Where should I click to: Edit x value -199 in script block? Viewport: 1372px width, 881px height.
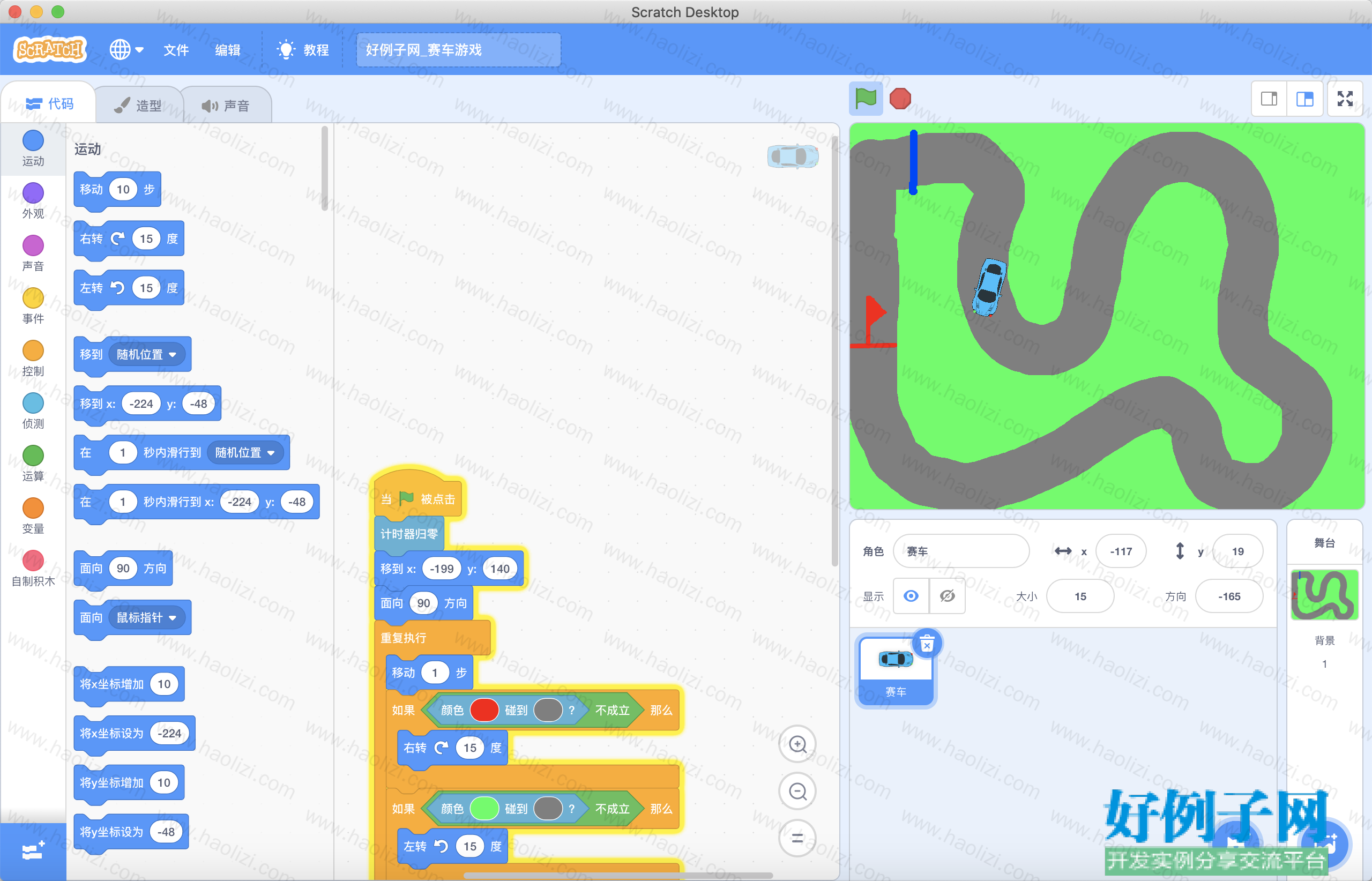click(442, 569)
